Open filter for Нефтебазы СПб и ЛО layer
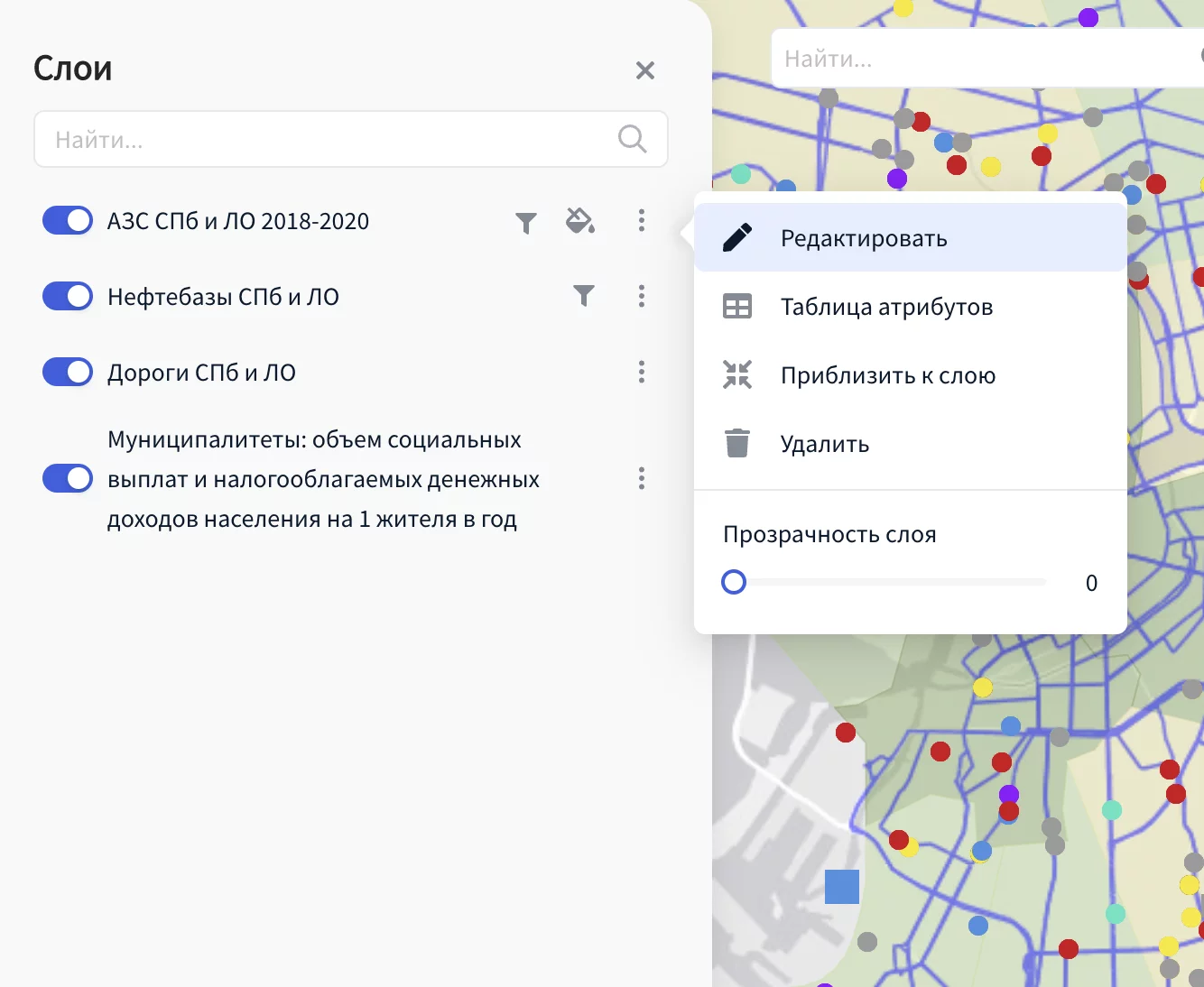 coord(584,296)
